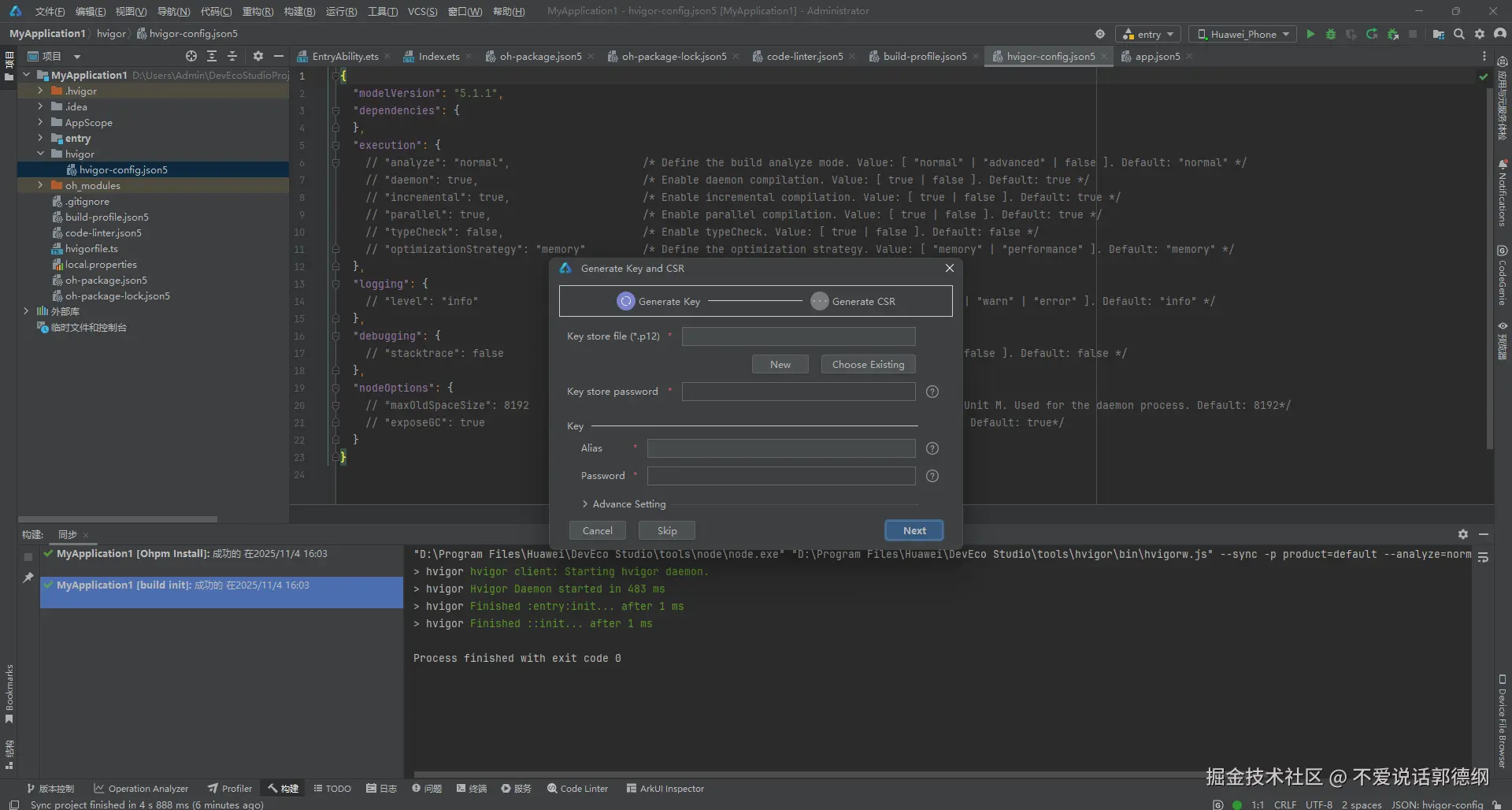Click the green Run button

point(1310,34)
